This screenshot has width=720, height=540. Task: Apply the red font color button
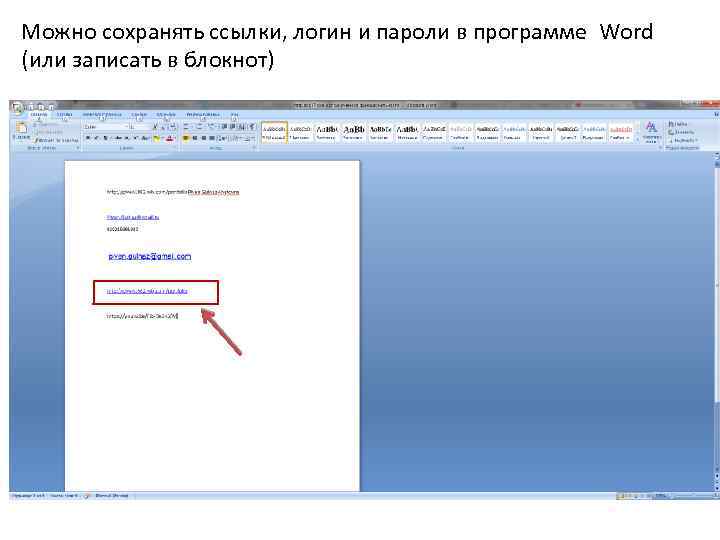169,138
